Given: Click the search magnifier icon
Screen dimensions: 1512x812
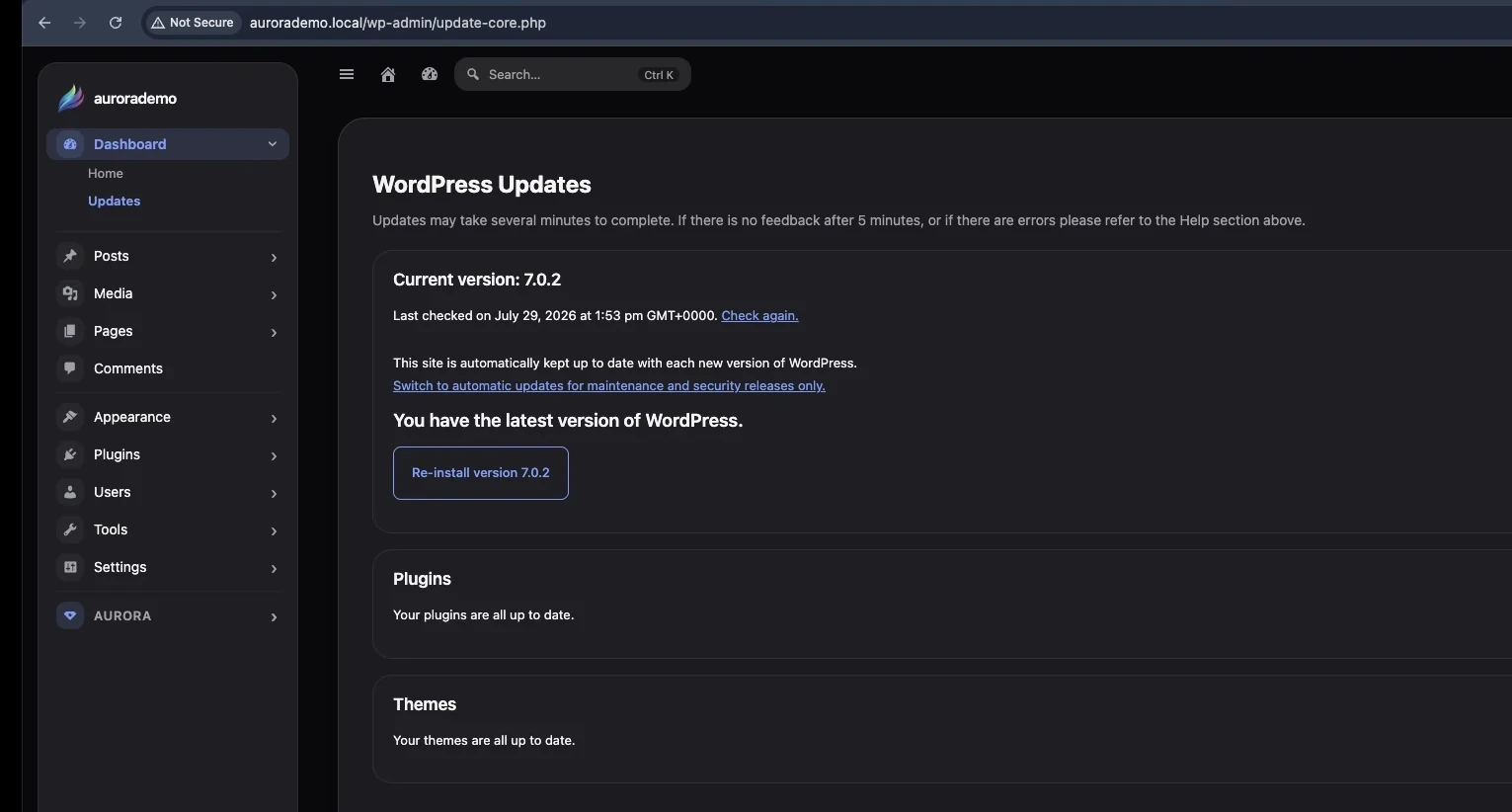Looking at the screenshot, I should [x=473, y=74].
